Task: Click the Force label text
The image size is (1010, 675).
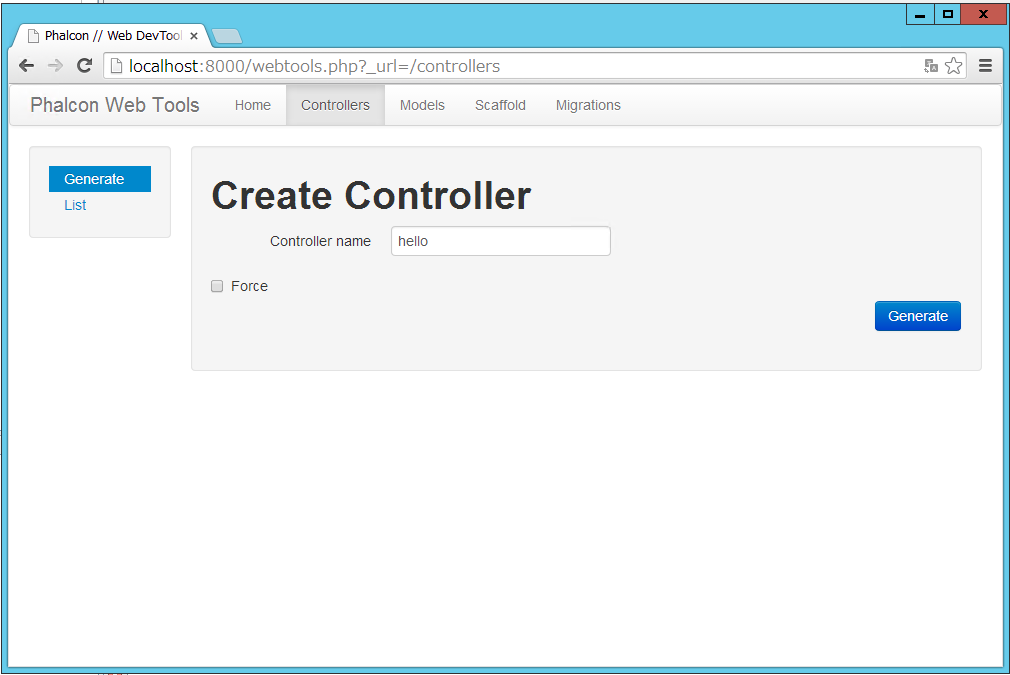Action: coord(249,286)
